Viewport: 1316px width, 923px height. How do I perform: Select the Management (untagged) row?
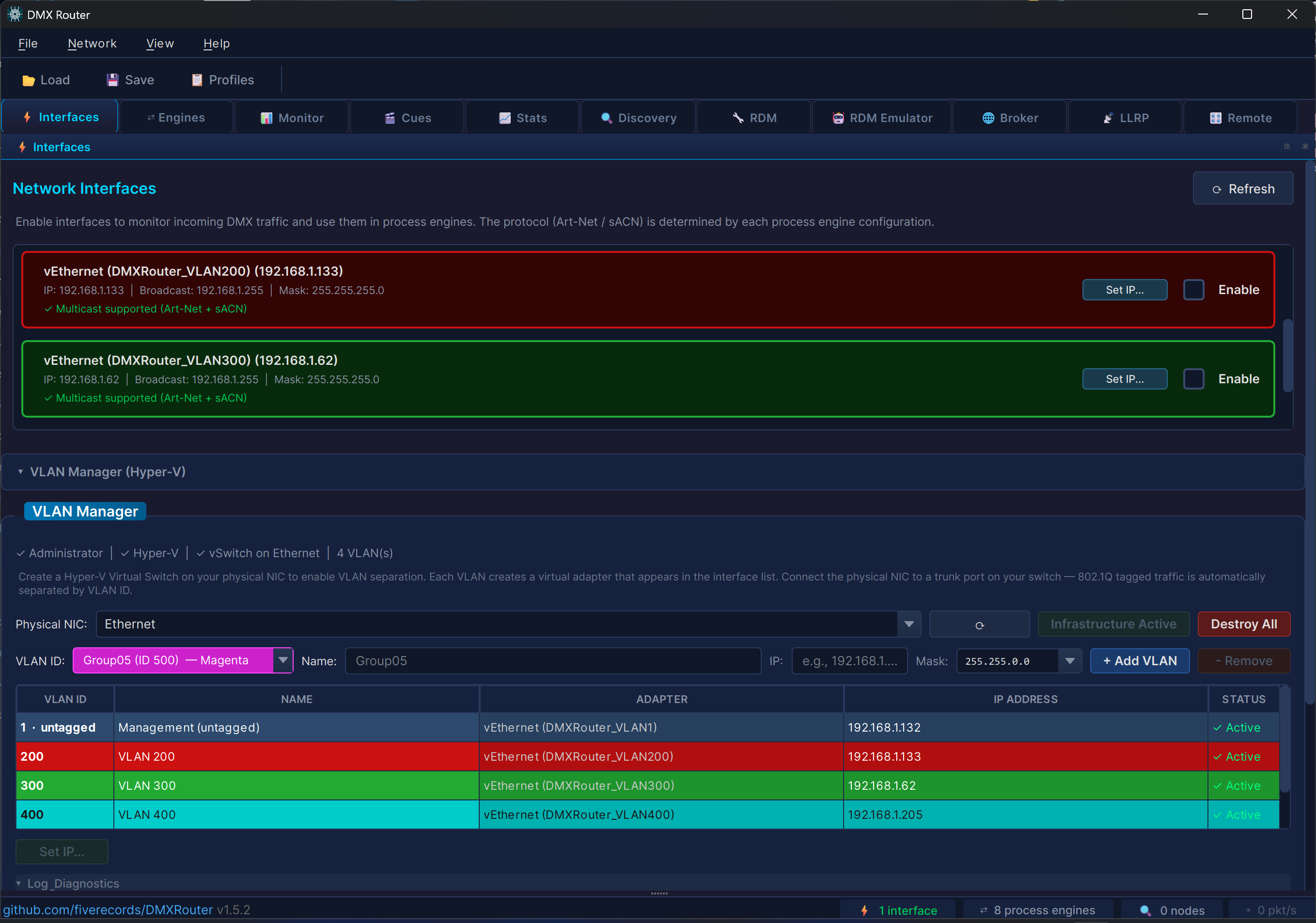648,728
